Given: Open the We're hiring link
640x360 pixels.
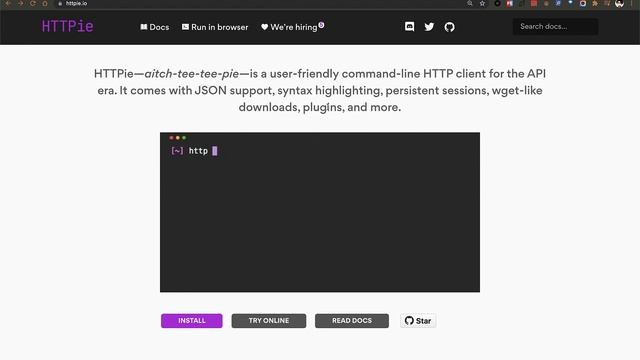Looking at the screenshot, I should click(292, 27).
